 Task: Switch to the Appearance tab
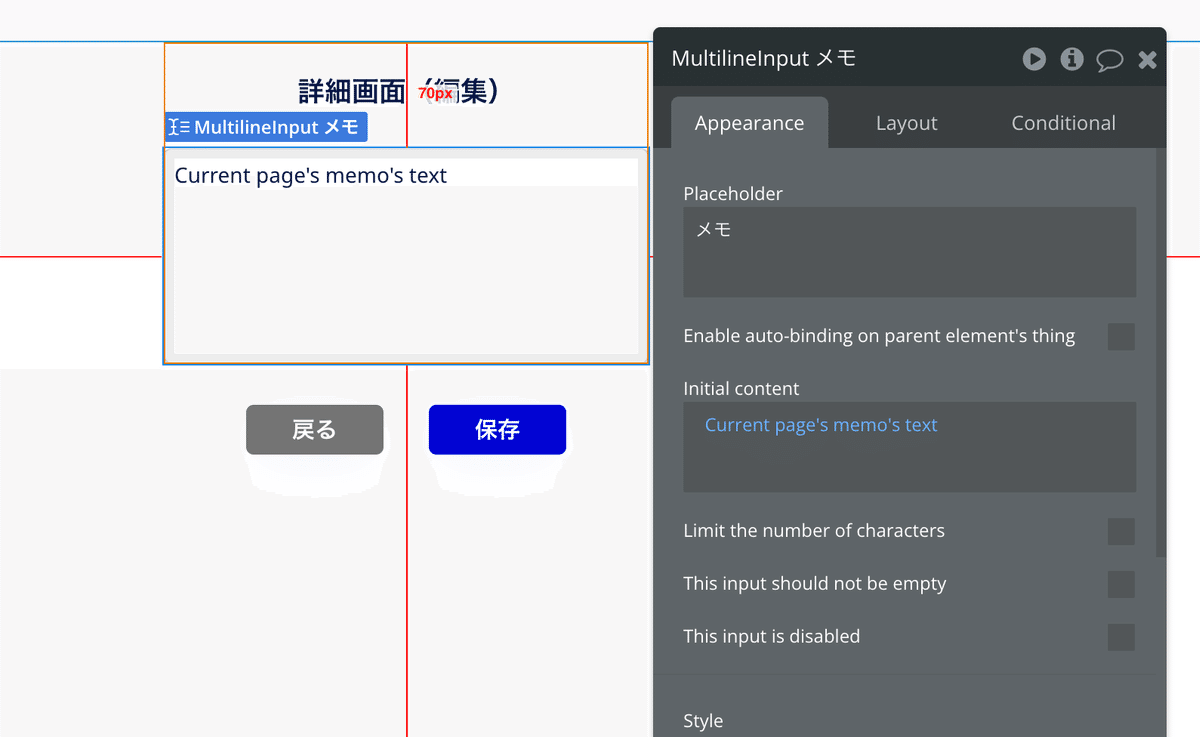tap(749, 123)
